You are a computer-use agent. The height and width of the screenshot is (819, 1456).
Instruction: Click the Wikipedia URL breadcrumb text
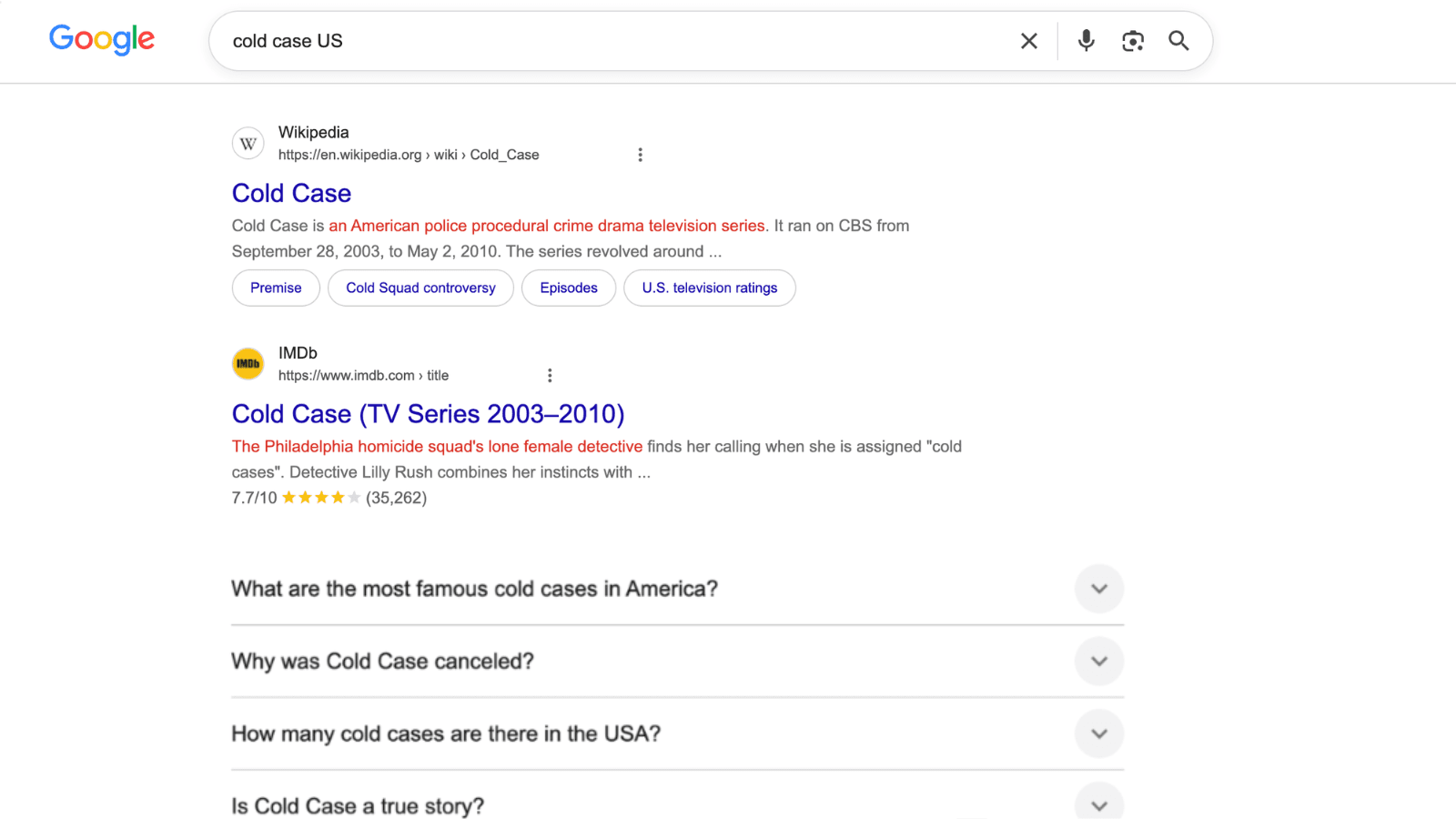point(409,155)
